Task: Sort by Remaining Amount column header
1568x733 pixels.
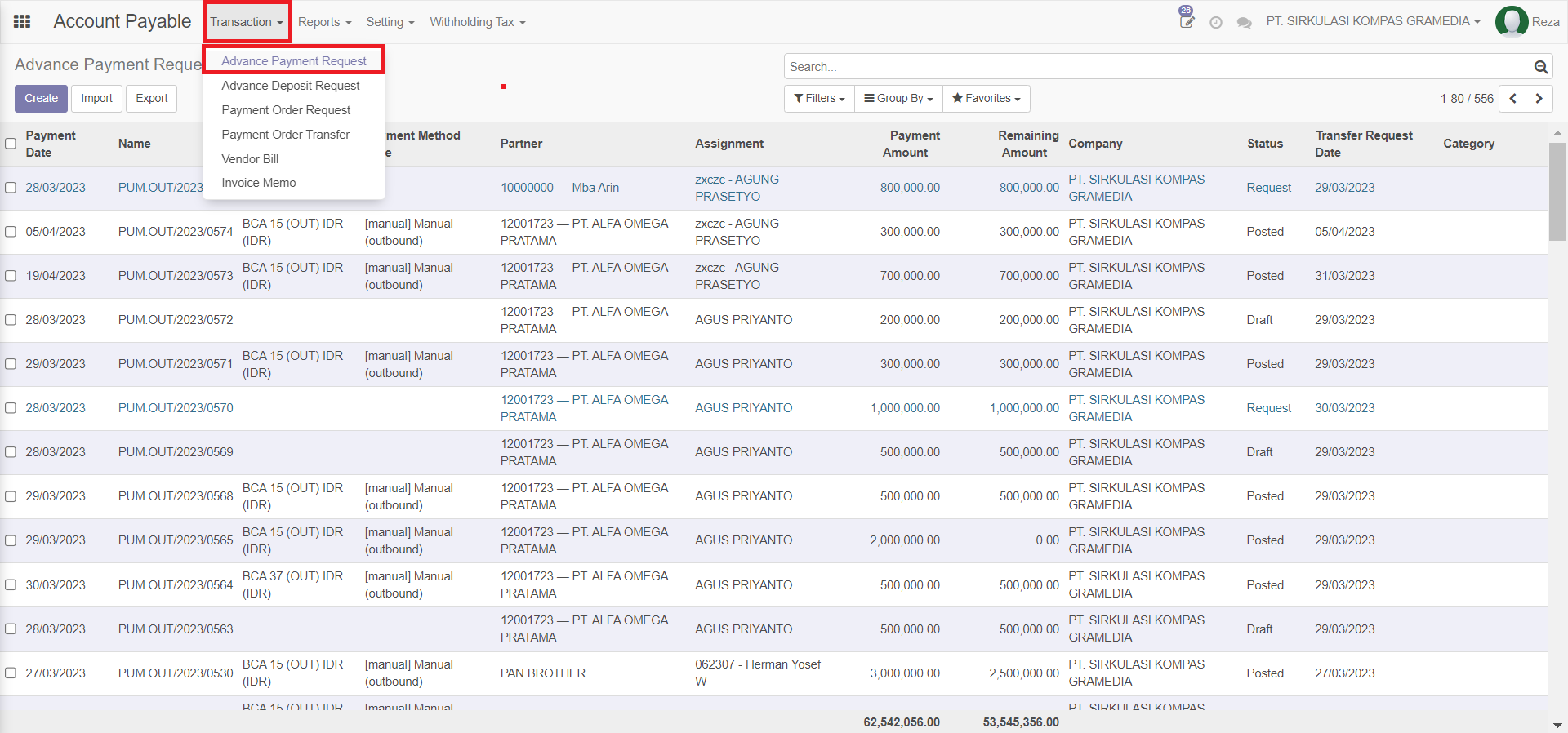Action: pyautogui.click(x=1028, y=144)
